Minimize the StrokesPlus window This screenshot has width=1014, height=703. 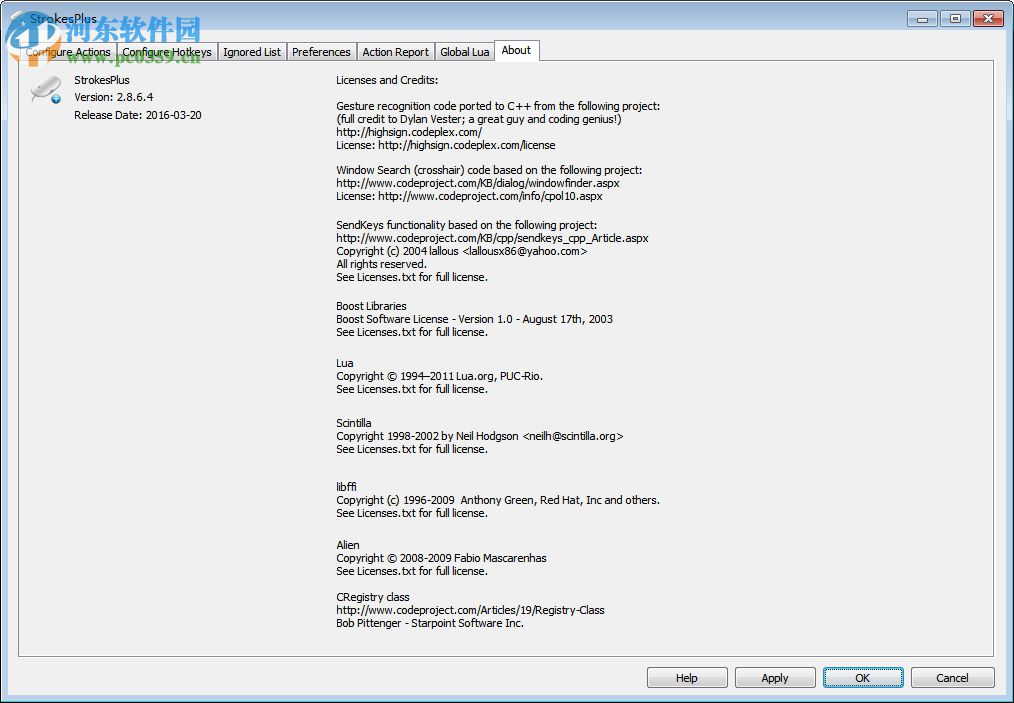920,17
